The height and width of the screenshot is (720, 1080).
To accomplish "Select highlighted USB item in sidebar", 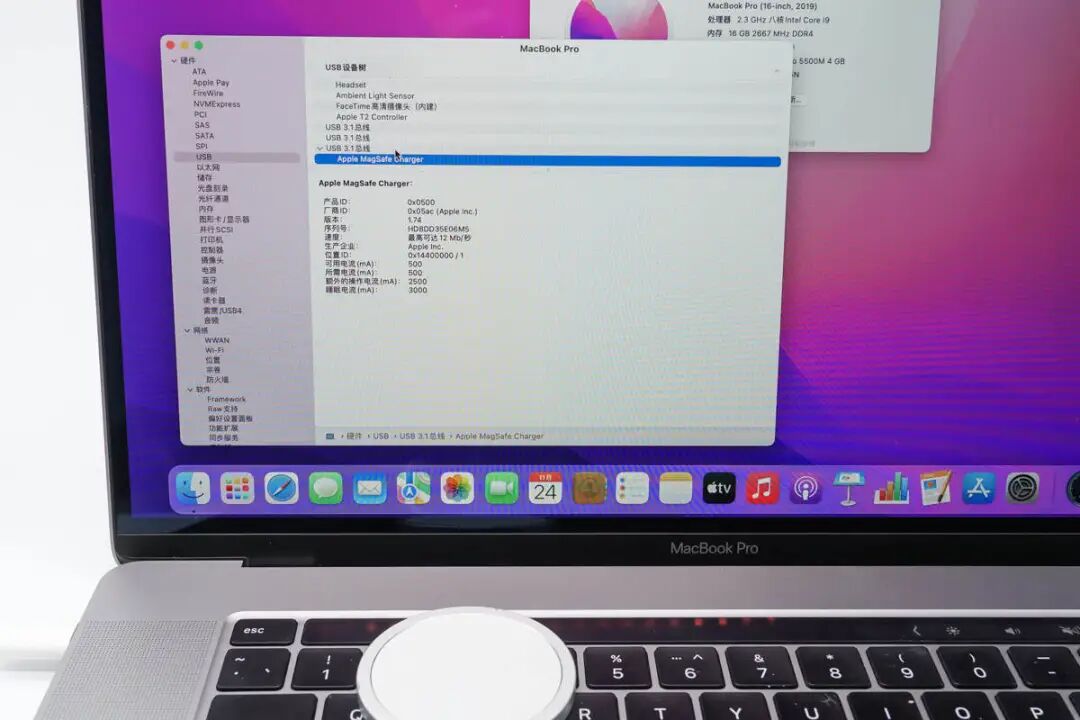I will (237, 157).
